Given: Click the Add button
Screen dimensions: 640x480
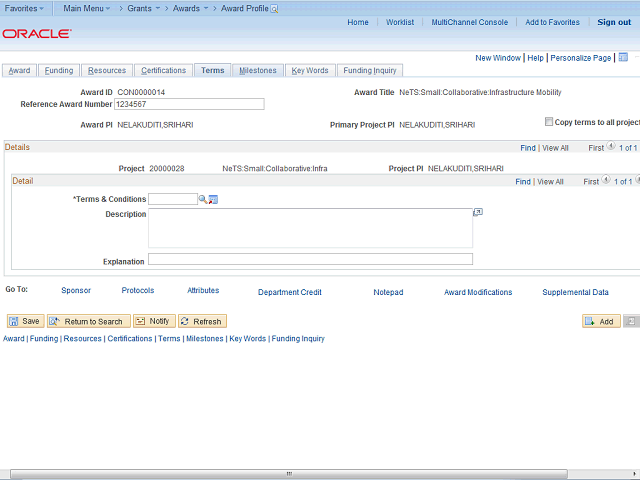Looking at the screenshot, I should click(601, 321).
